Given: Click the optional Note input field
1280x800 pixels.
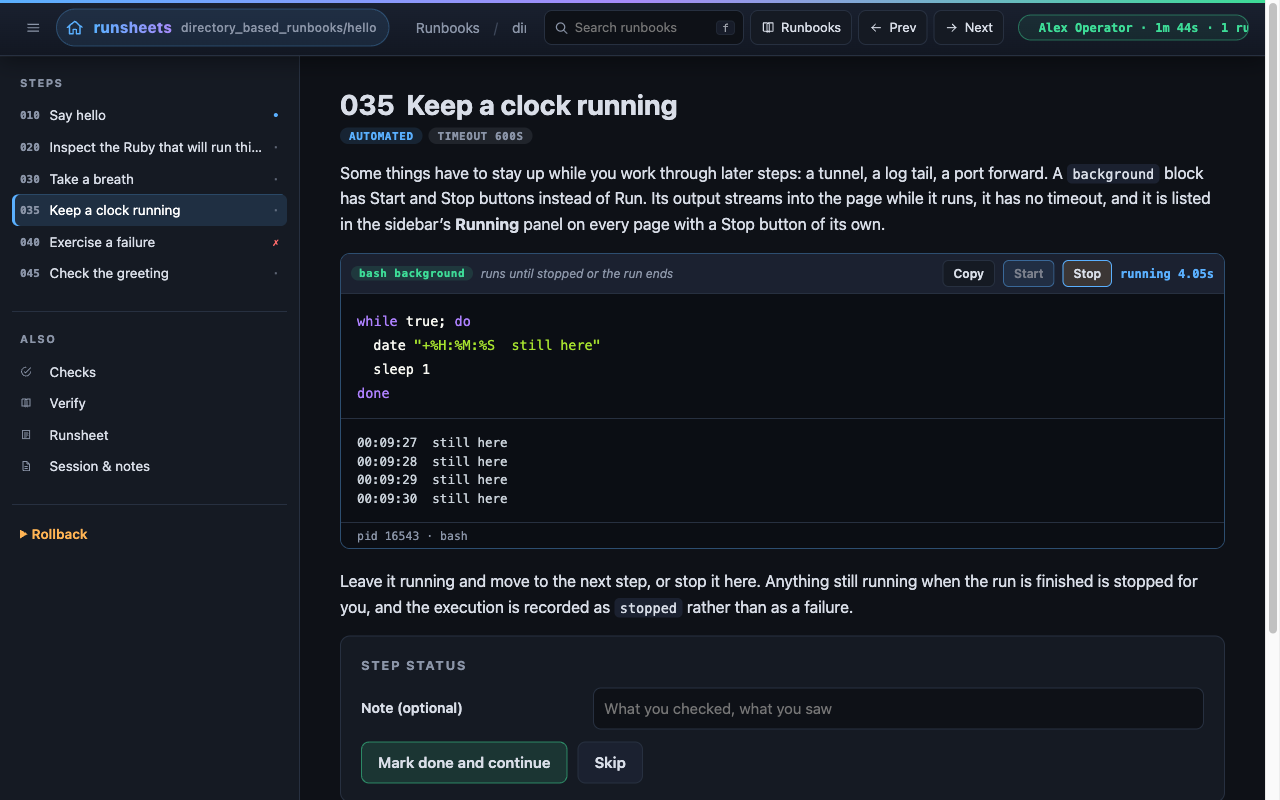Looking at the screenshot, I should (x=898, y=708).
